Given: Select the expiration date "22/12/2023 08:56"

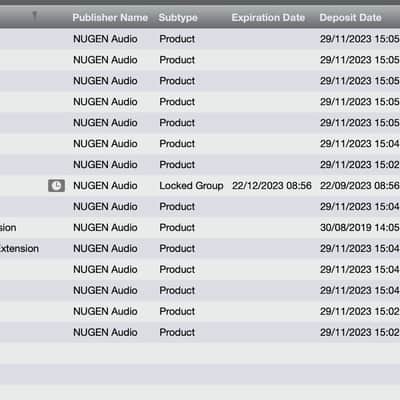Looking at the screenshot, I should click(272, 186).
